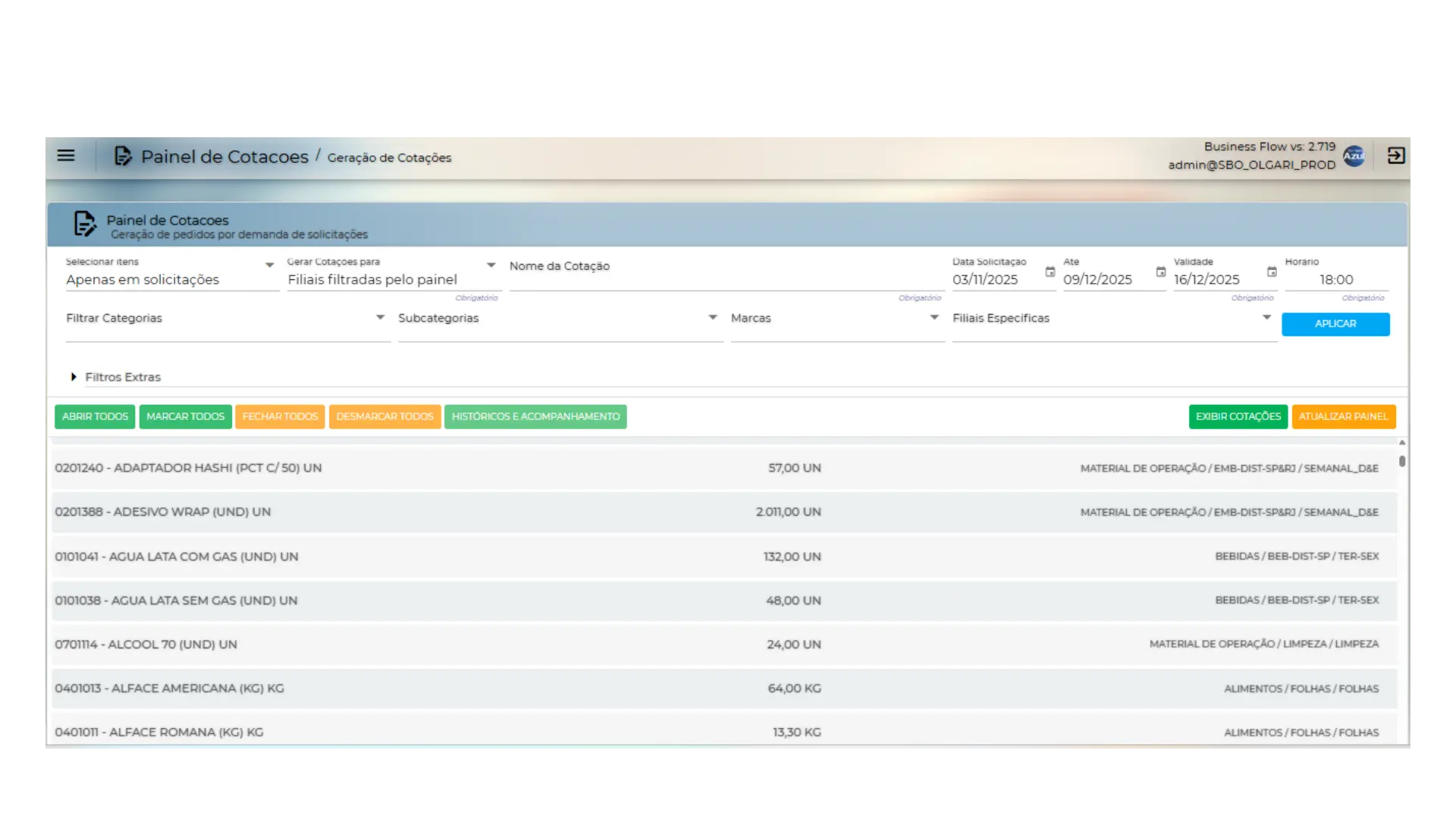Screen dimensions: 1456x819
Task: Click the logout exit icon
Action: click(x=1396, y=155)
